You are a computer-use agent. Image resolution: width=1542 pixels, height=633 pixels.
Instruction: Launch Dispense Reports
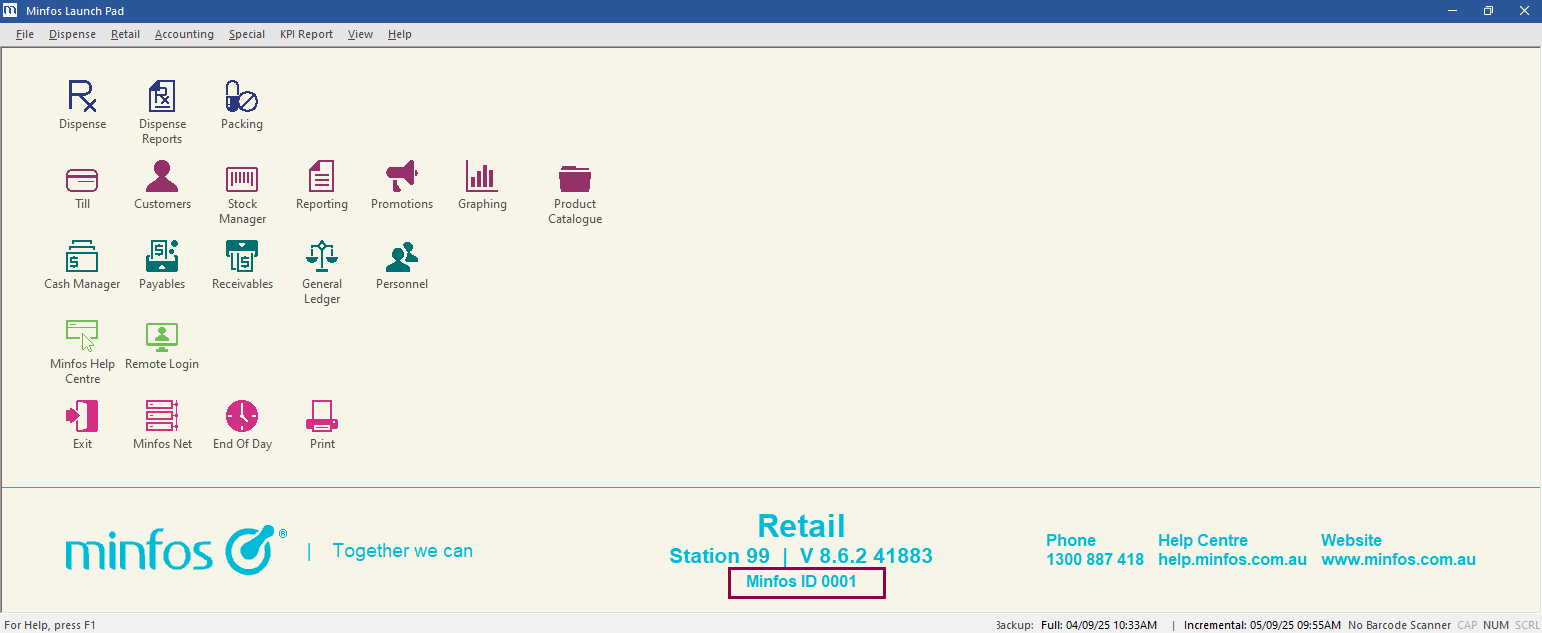[162, 96]
